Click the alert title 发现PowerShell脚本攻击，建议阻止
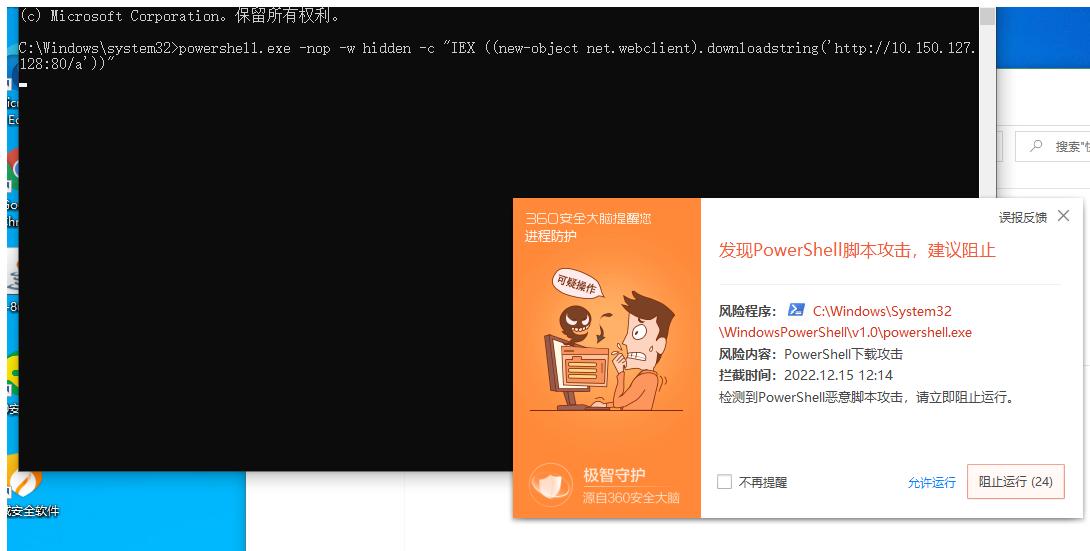Screen dimensions: 1090x551 857,250
